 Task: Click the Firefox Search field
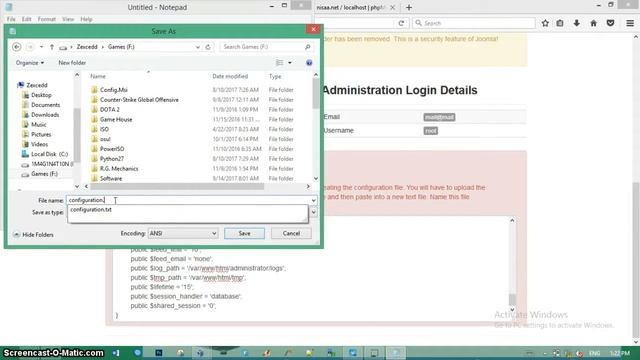473,23
